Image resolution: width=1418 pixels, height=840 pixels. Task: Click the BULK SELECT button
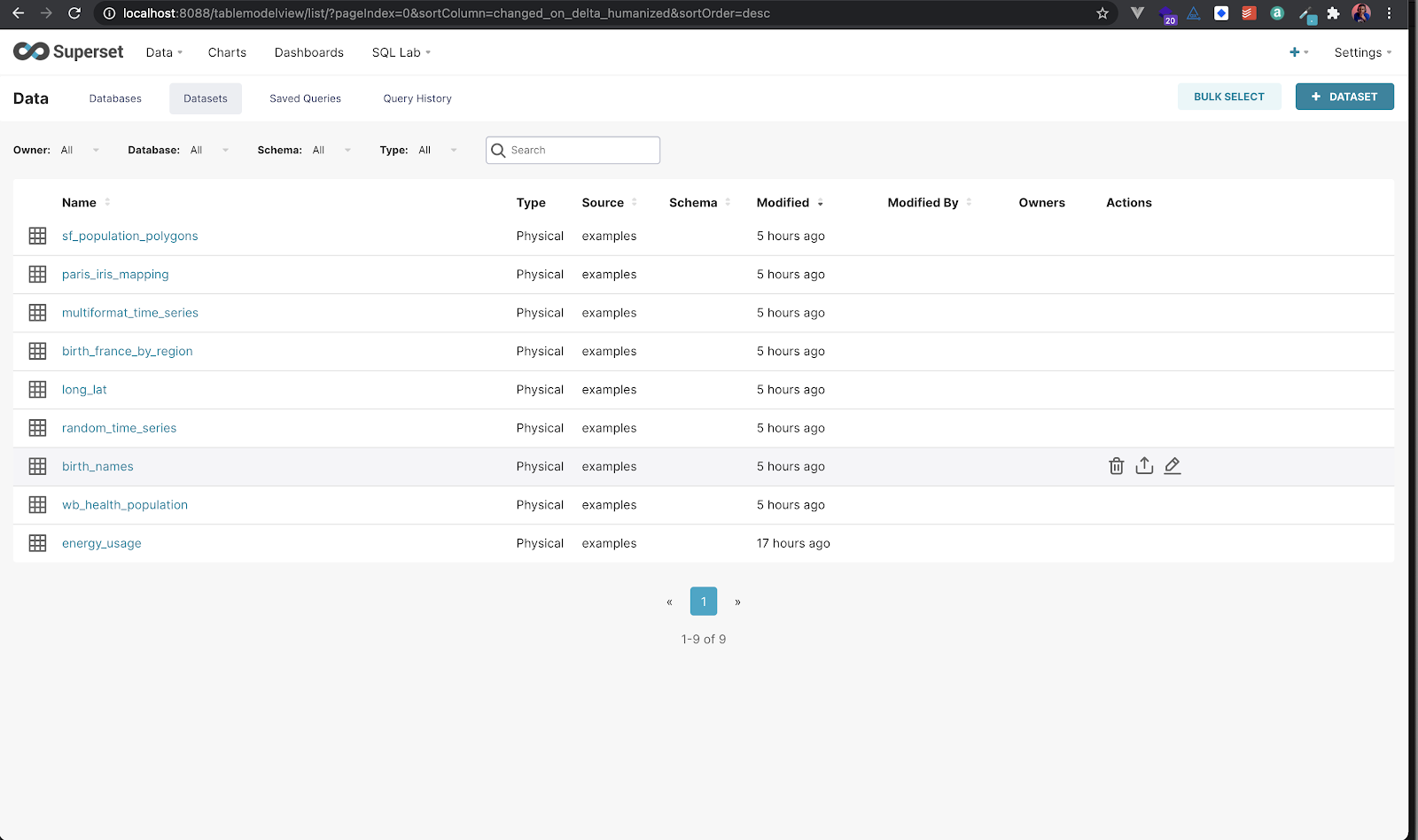[1229, 96]
